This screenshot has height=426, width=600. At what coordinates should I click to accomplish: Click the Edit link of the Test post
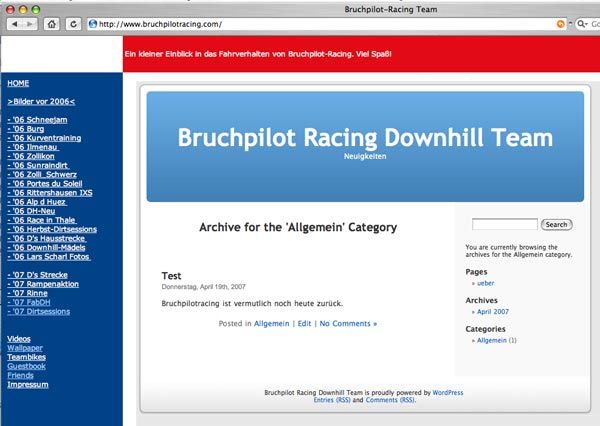point(304,324)
